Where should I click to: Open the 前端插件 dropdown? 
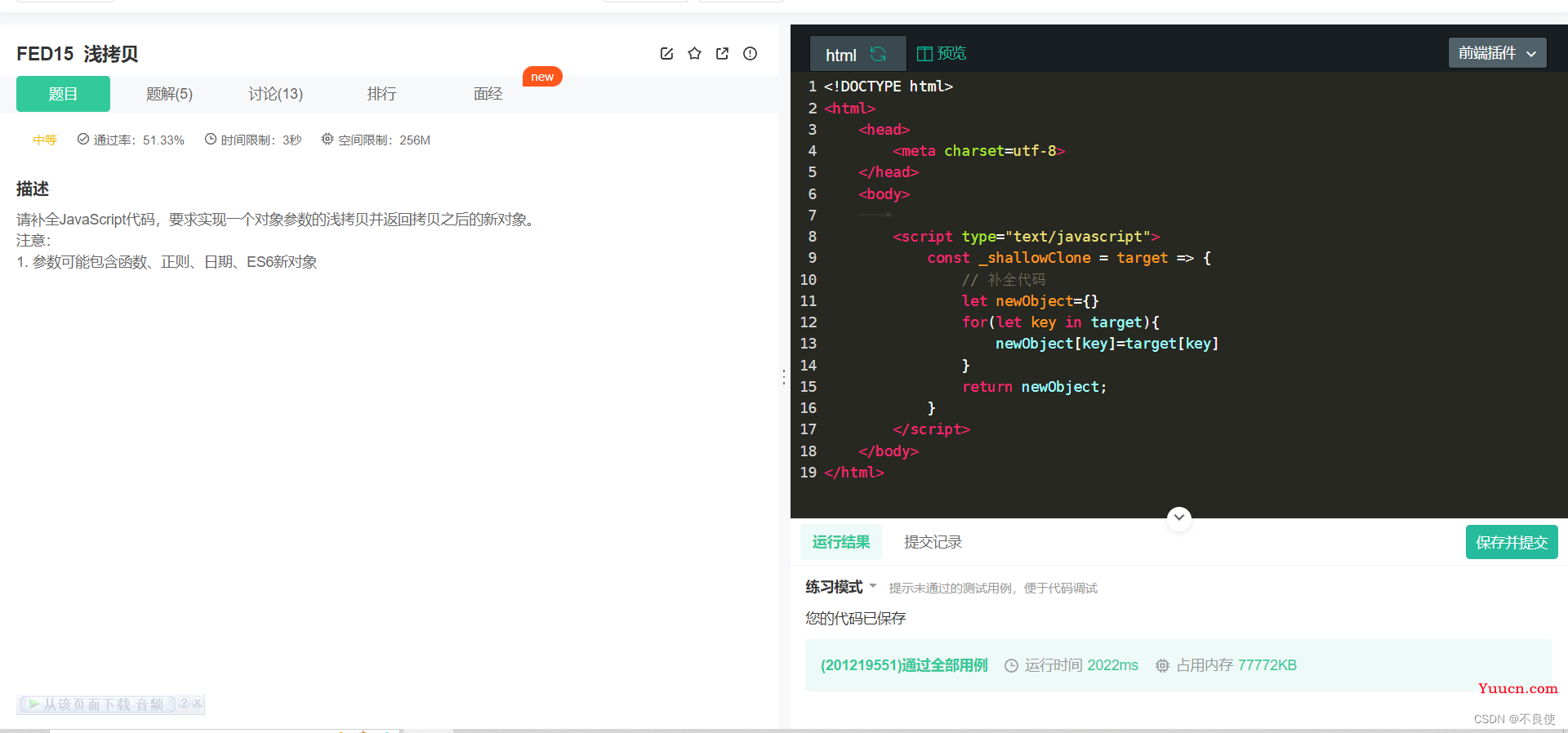(x=1497, y=53)
